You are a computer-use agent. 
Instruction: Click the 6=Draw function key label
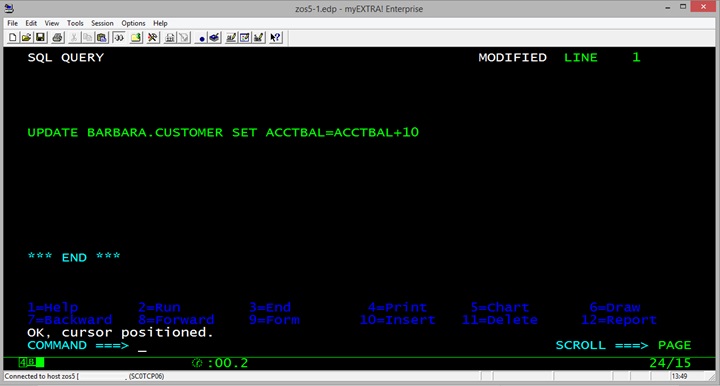click(x=615, y=307)
